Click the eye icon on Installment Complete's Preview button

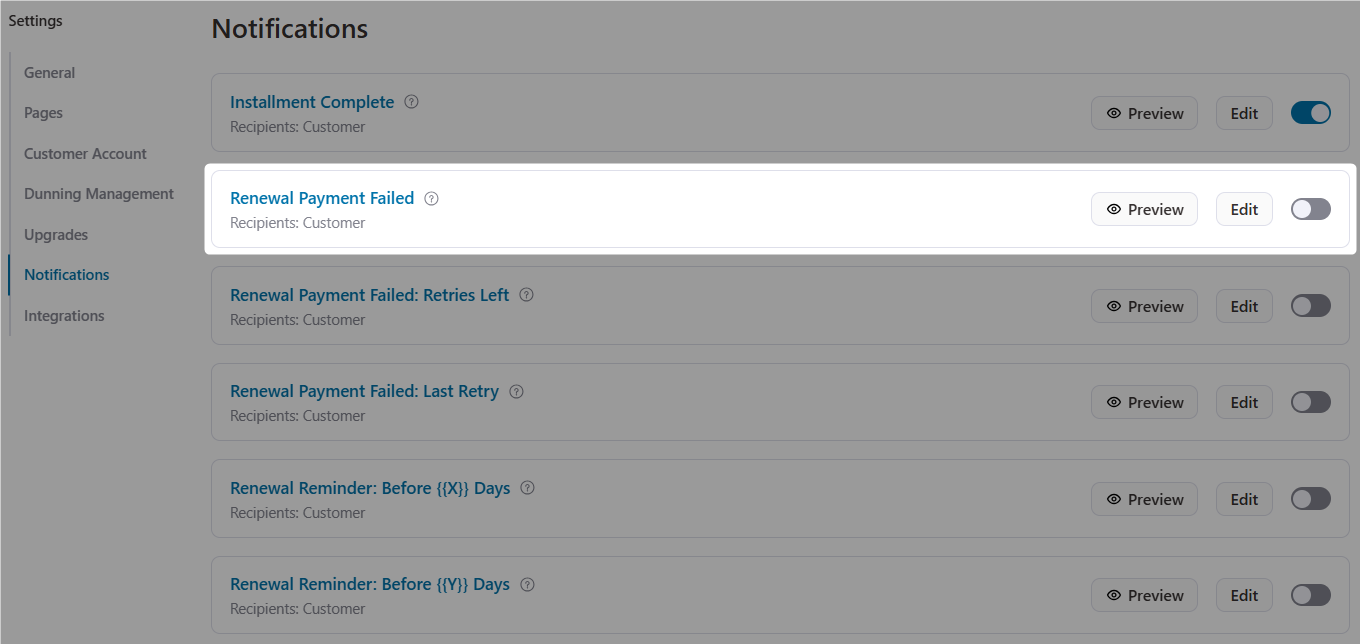click(1112, 113)
